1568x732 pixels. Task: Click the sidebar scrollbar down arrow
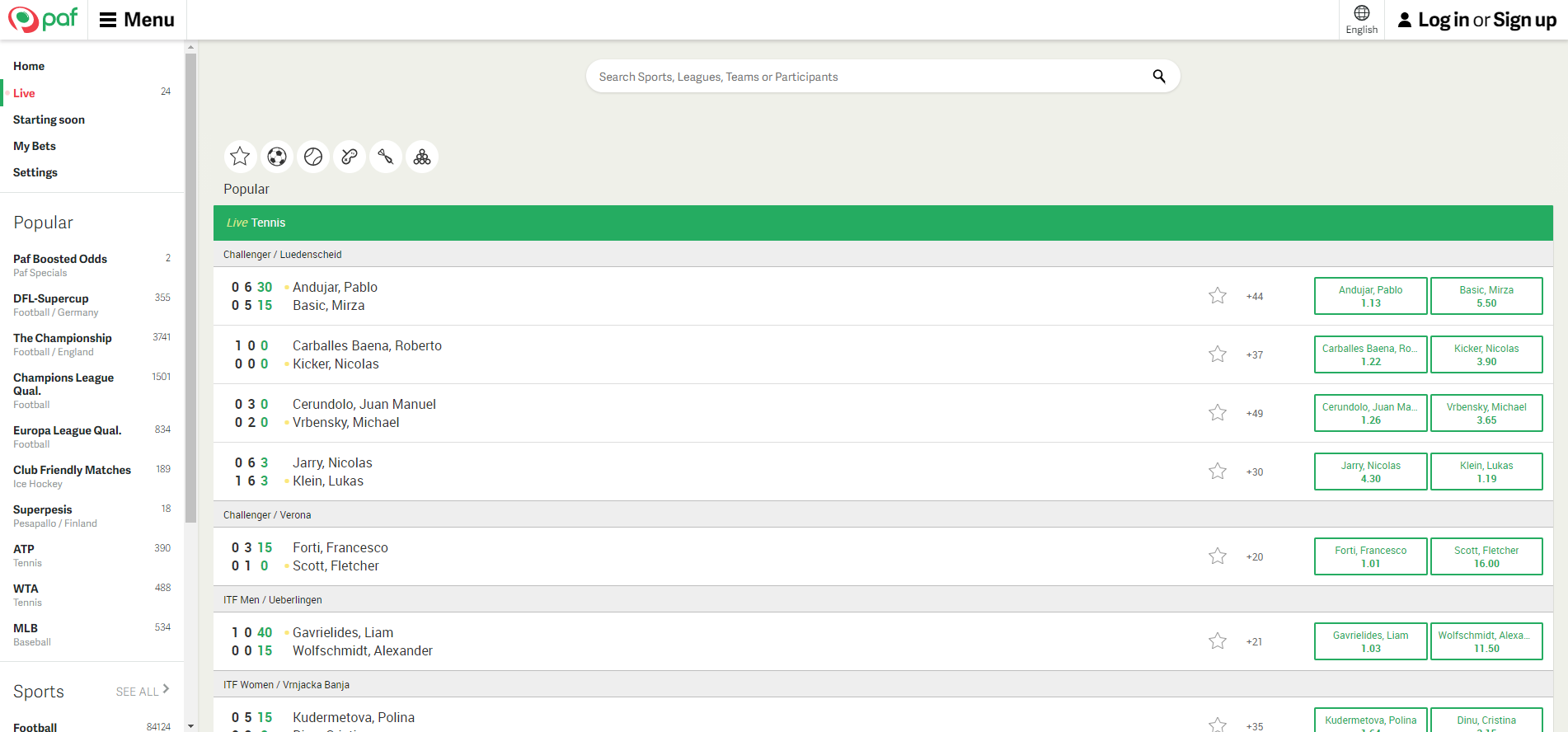[x=190, y=726]
